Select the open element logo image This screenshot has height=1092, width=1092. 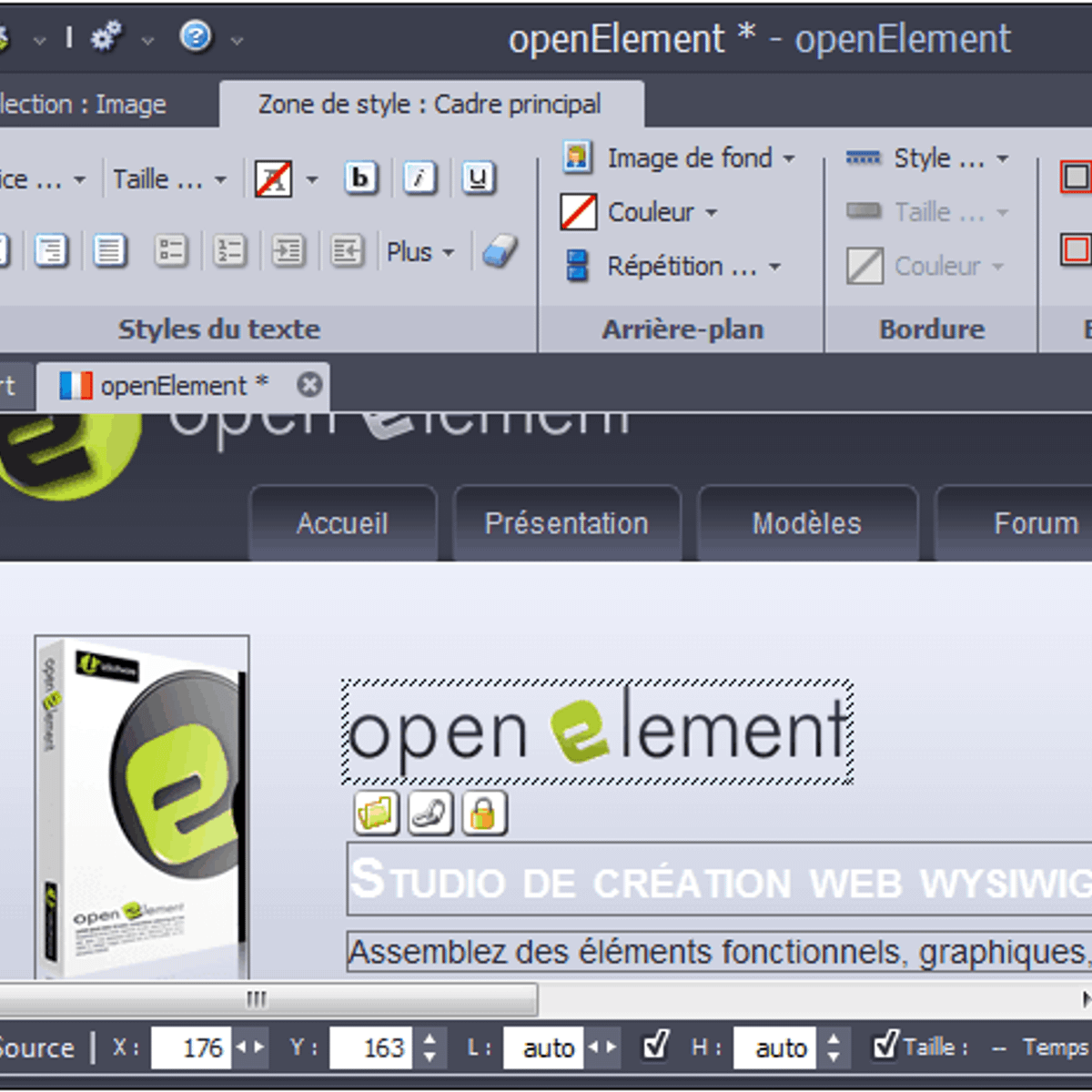click(597, 732)
